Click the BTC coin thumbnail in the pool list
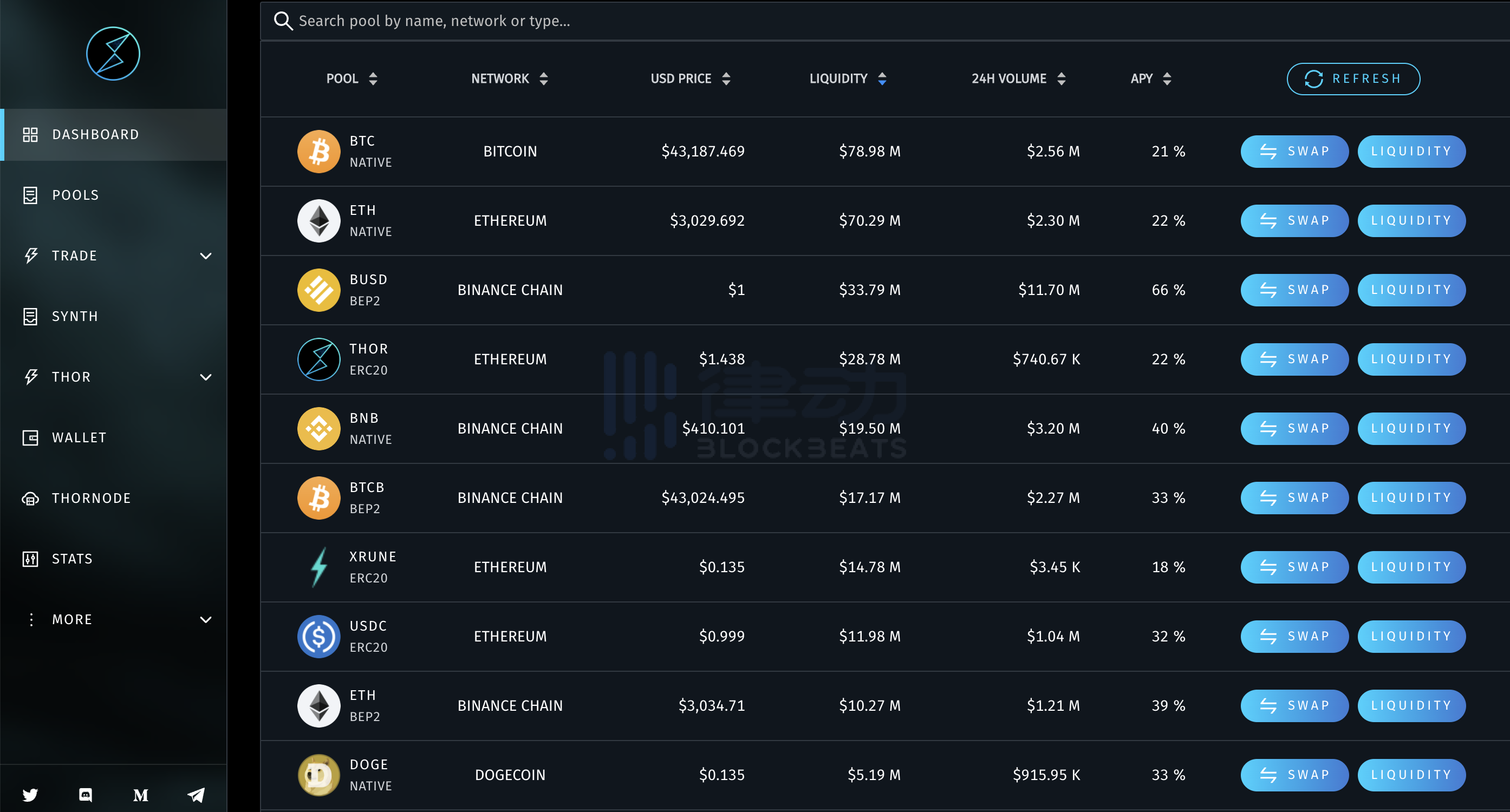This screenshot has height=812, width=1510. [x=318, y=151]
